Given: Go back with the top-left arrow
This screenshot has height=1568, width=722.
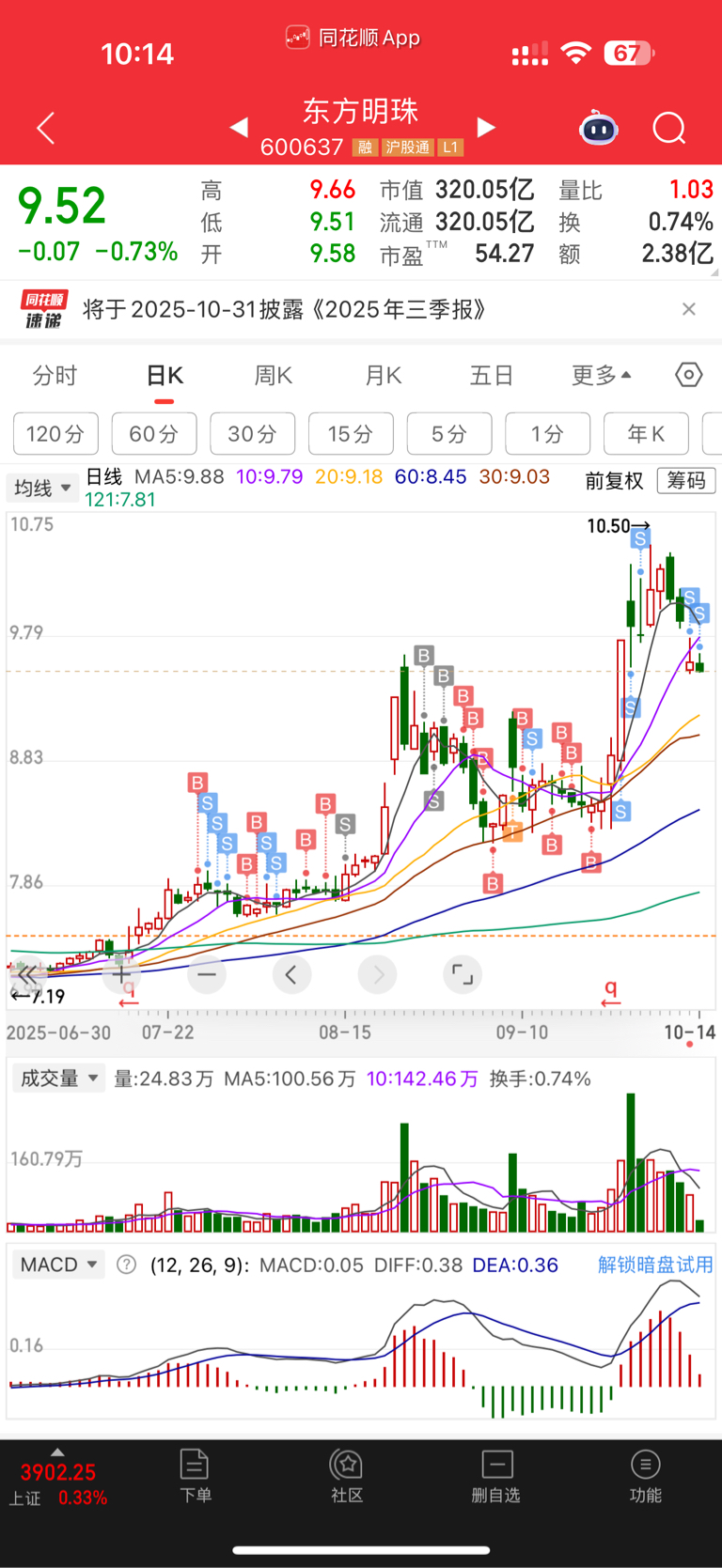Looking at the screenshot, I should point(45,128).
